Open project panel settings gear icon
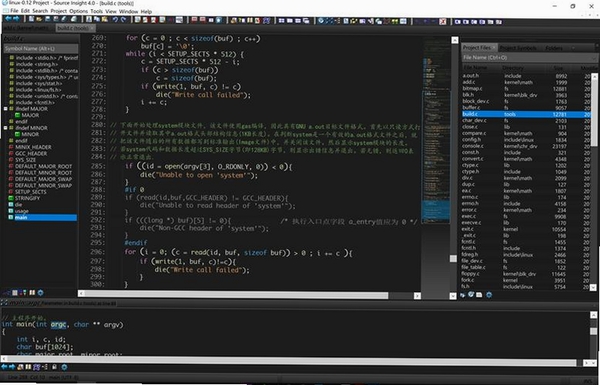The width and height of the screenshot is (600, 385). [x=489, y=295]
